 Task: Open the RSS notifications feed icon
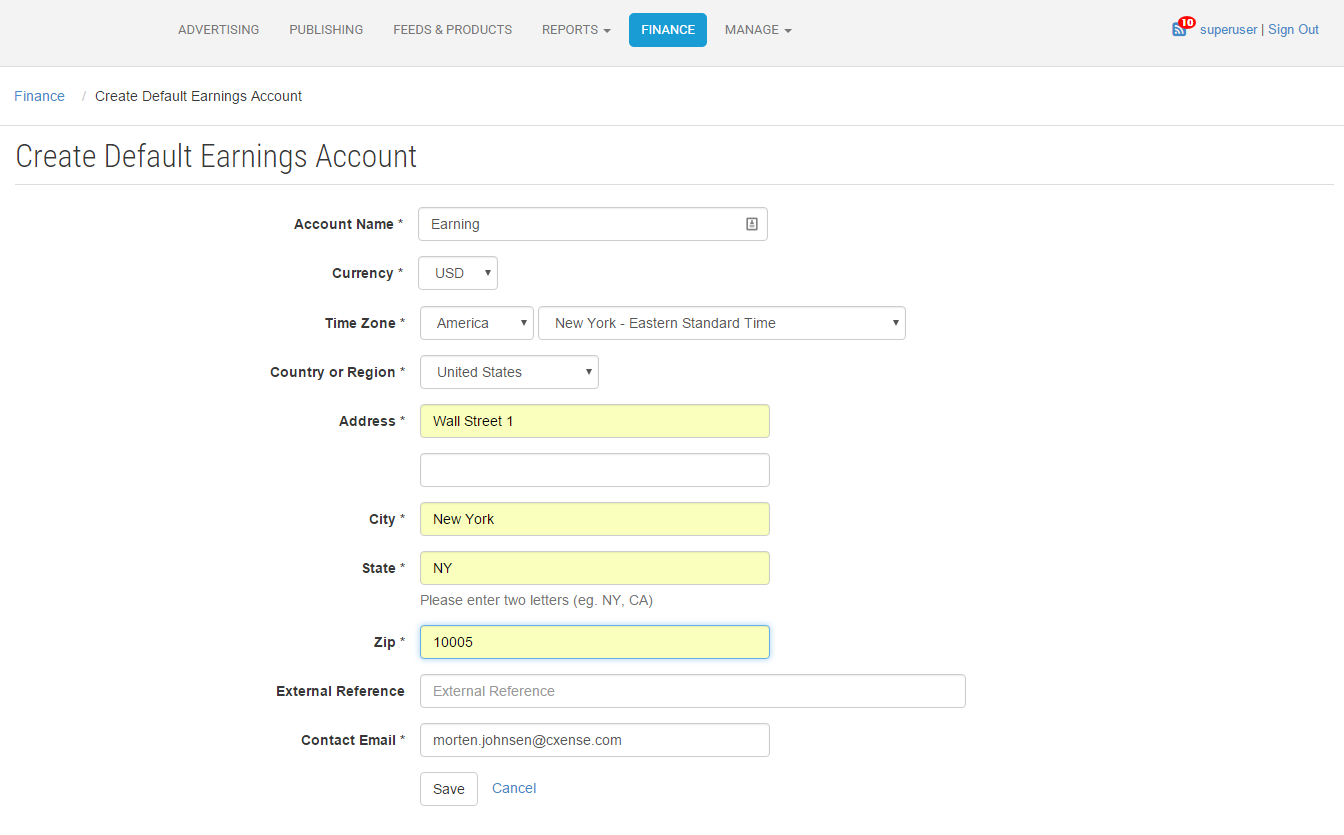[1179, 30]
